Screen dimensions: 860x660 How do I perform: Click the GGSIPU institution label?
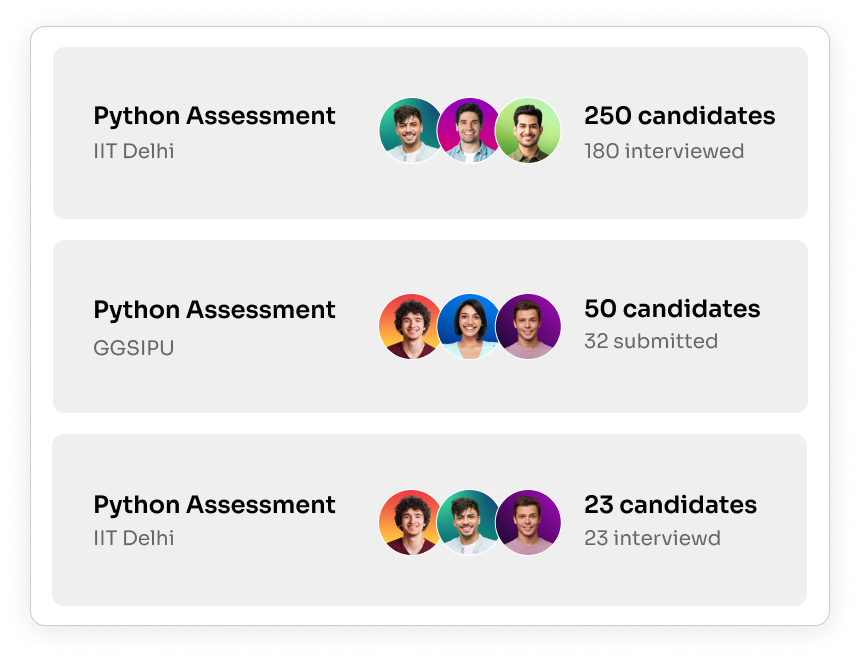tap(133, 348)
